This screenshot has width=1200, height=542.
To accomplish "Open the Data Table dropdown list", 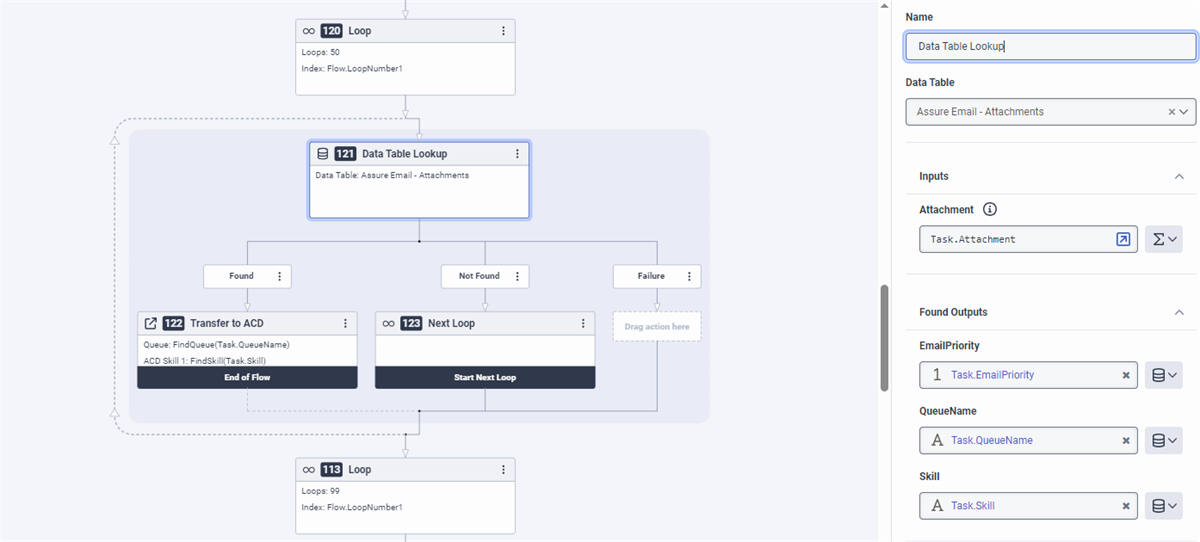I will tap(1185, 112).
